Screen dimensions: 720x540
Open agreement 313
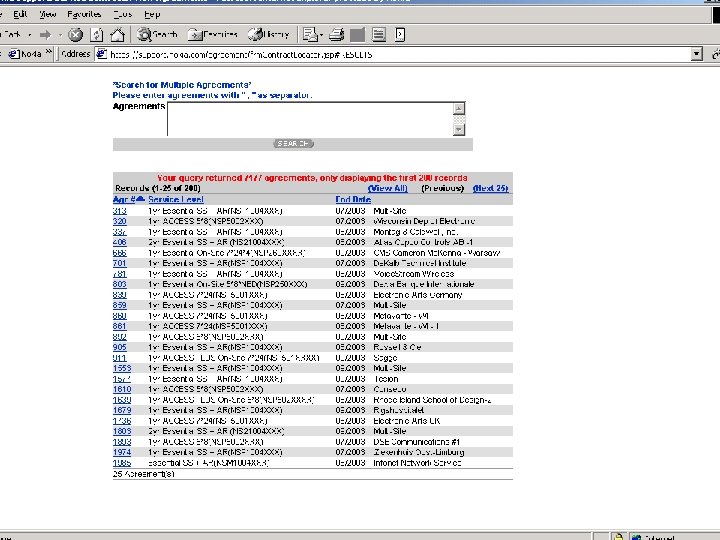click(x=119, y=211)
